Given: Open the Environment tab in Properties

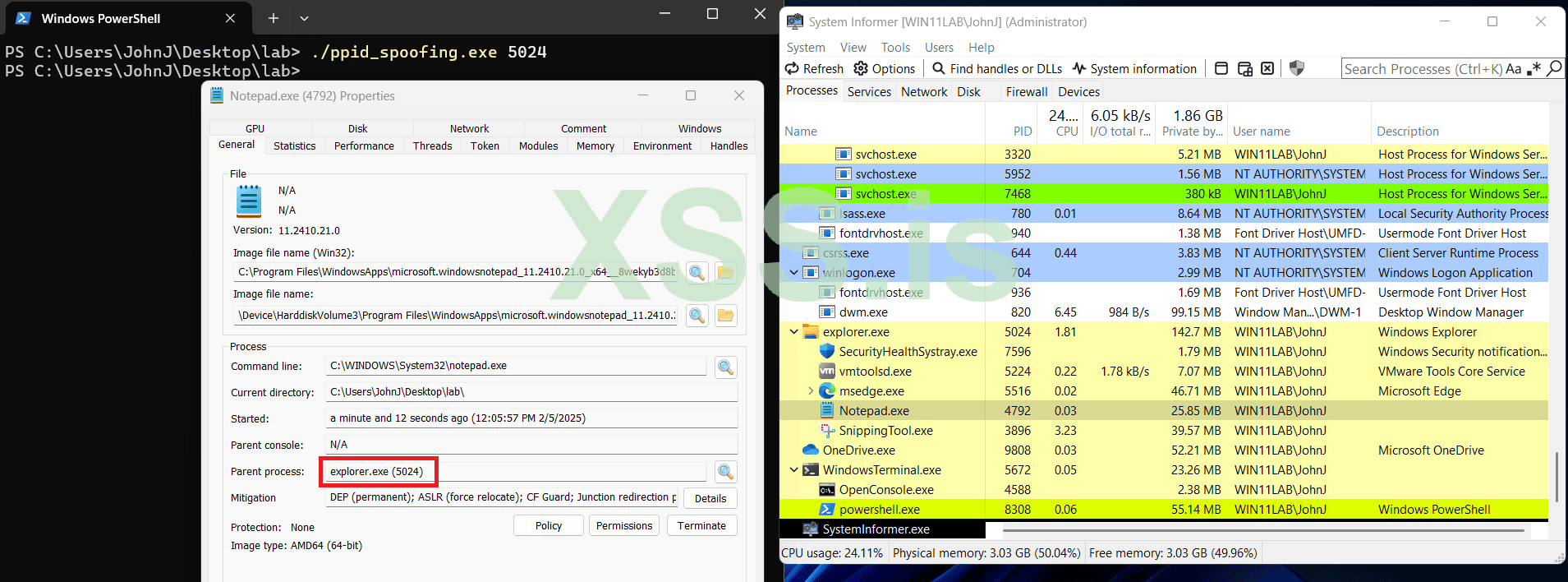Looking at the screenshot, I should 662,145.
